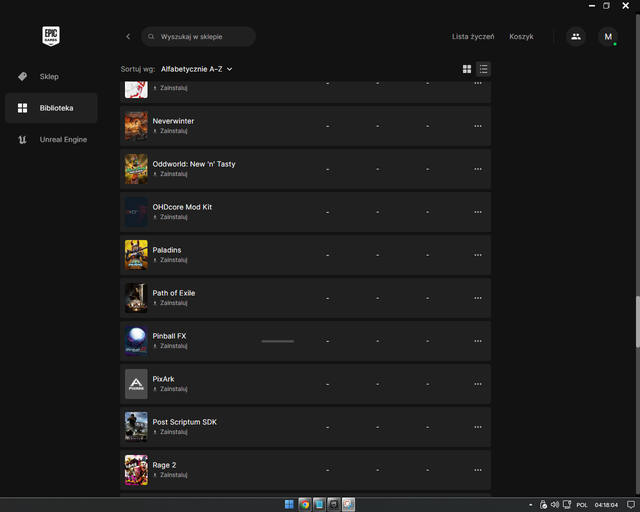
Task: Click the POL language indicator
Action: click(x=582, y=505)
